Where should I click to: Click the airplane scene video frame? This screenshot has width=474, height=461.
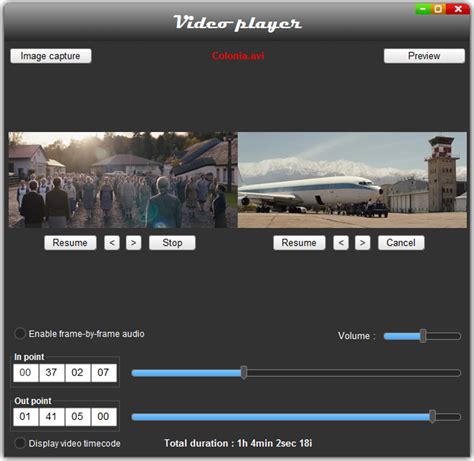pyautogui.click(x=352, y=180)
